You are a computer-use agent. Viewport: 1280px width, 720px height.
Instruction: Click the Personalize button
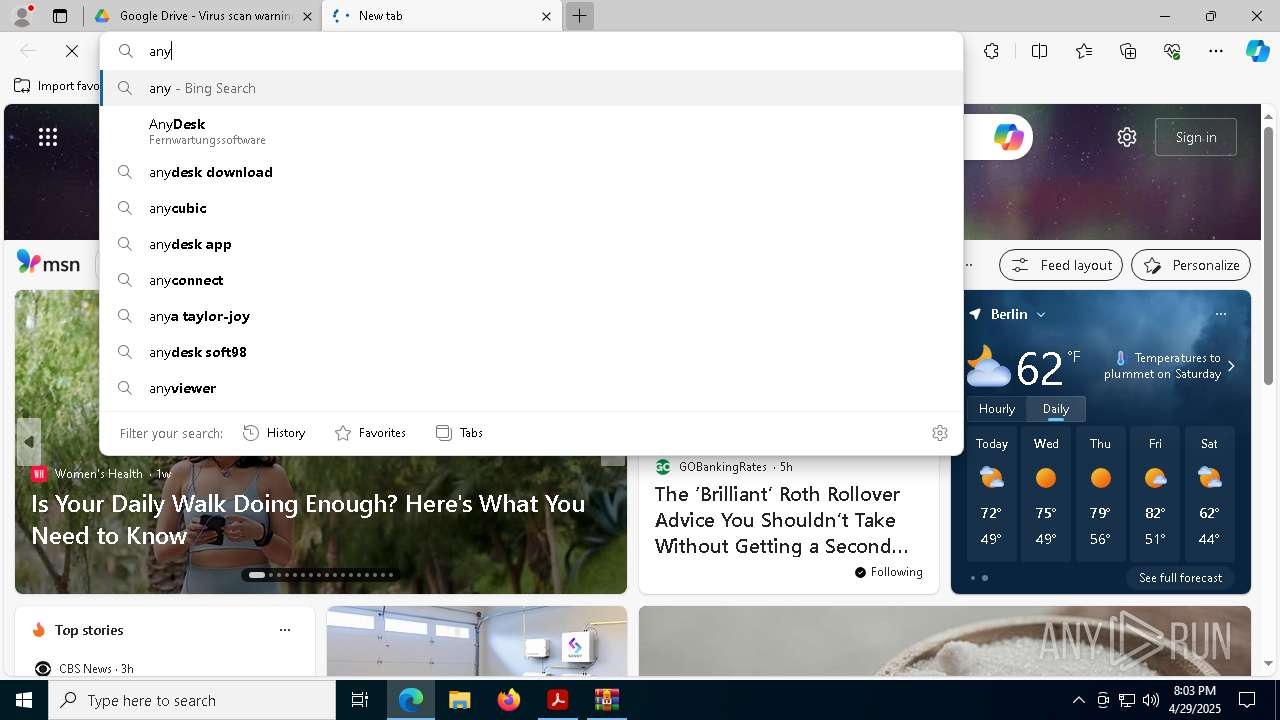point(1191,265)
